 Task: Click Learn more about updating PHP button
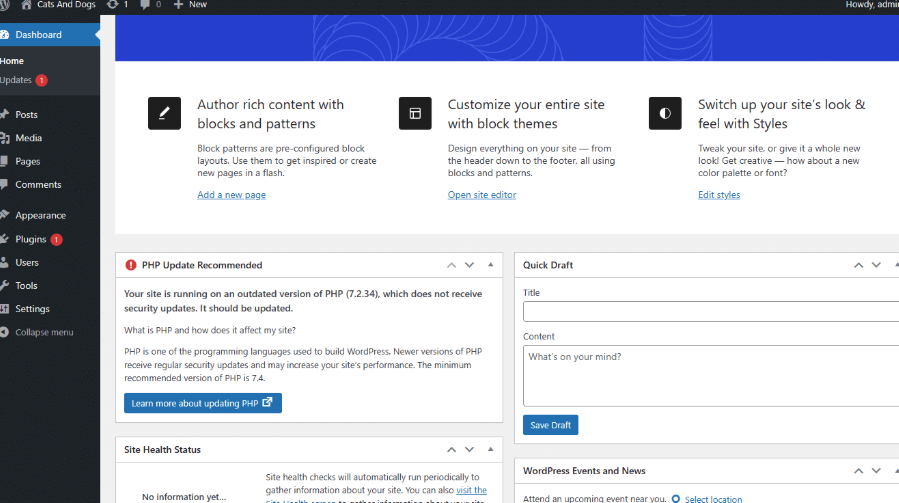tap(202, 403)
